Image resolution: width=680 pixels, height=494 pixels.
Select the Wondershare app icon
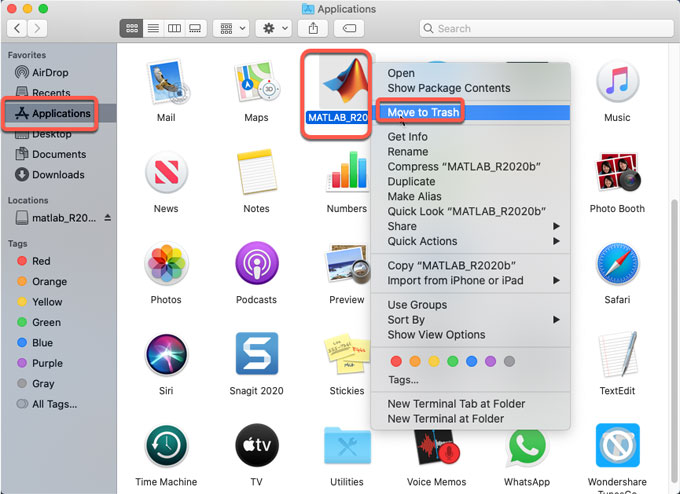pyautogui.click(x=617, y=445)
